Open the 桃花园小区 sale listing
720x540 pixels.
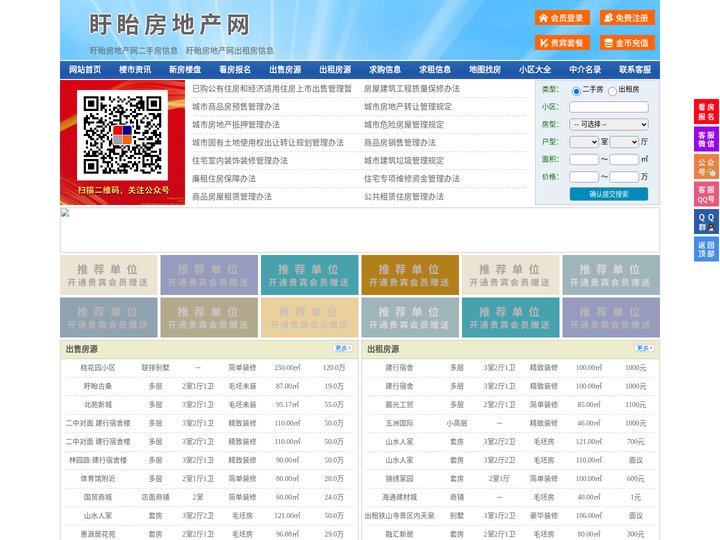(x=98, y=368)
